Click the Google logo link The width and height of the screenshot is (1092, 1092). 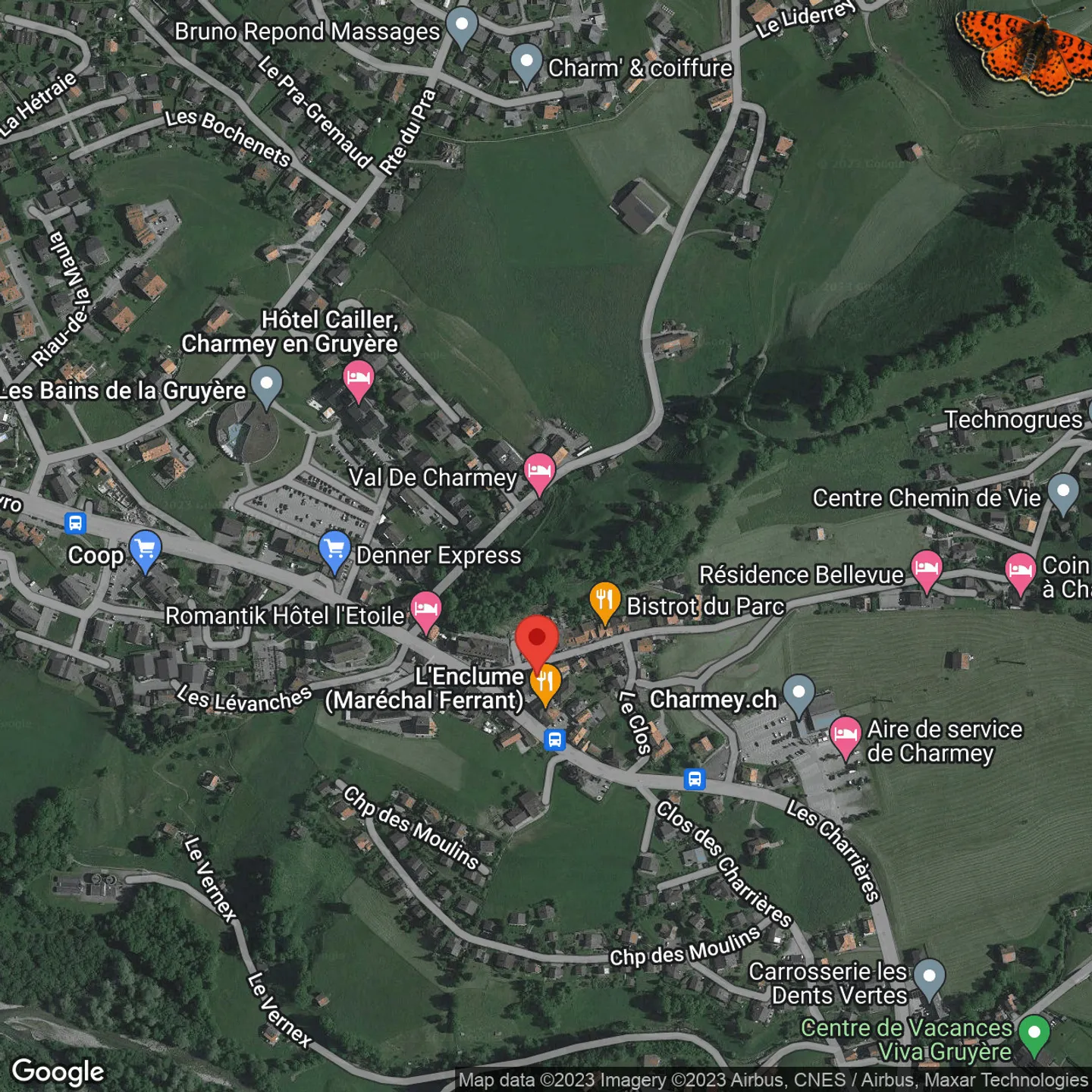[58, 1072]
